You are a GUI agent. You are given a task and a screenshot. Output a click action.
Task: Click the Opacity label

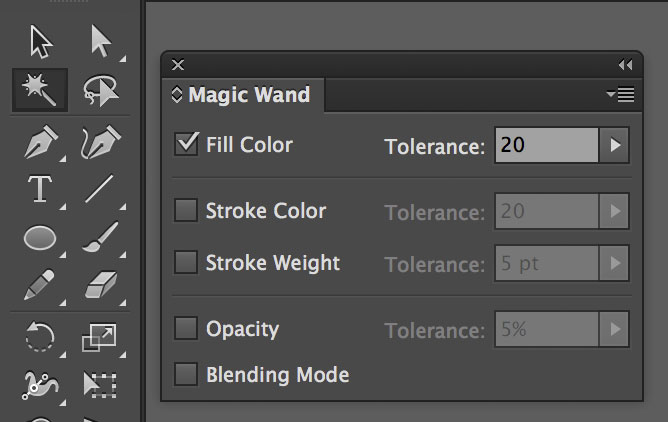coord(242,329)
